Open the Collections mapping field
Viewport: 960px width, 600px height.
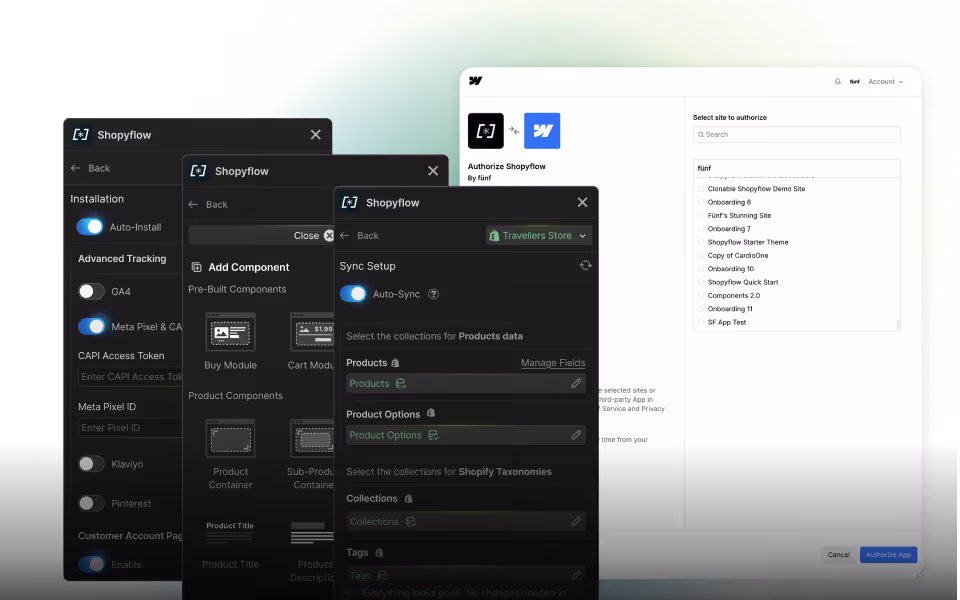[465, 522]
